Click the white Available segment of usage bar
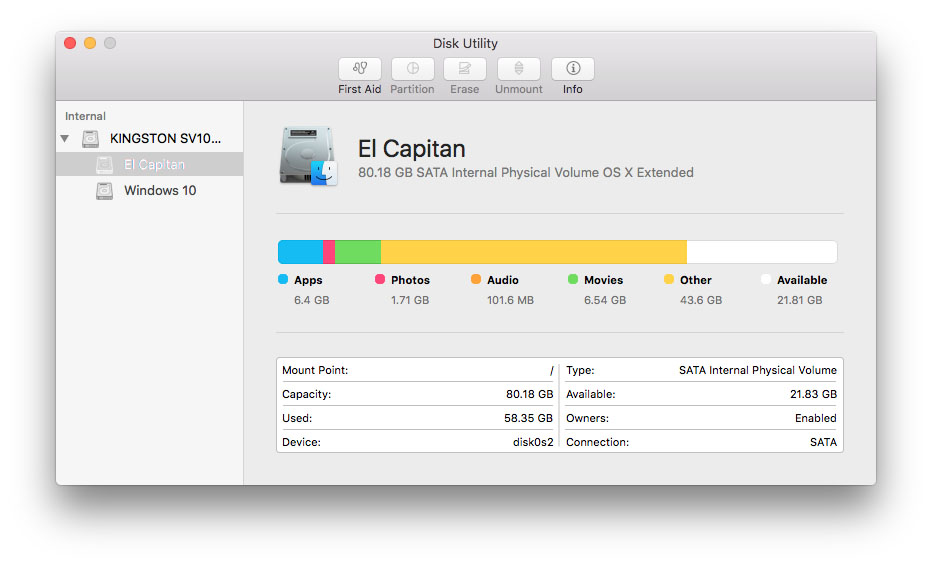This screenshot has width=932, height=565. click(762, 252)
